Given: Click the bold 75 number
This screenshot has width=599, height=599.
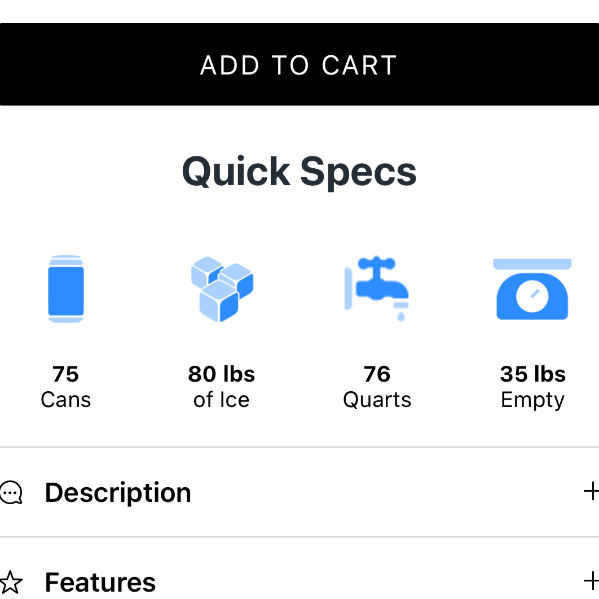Looking at the screenshot, I should [x=66, y=374].
